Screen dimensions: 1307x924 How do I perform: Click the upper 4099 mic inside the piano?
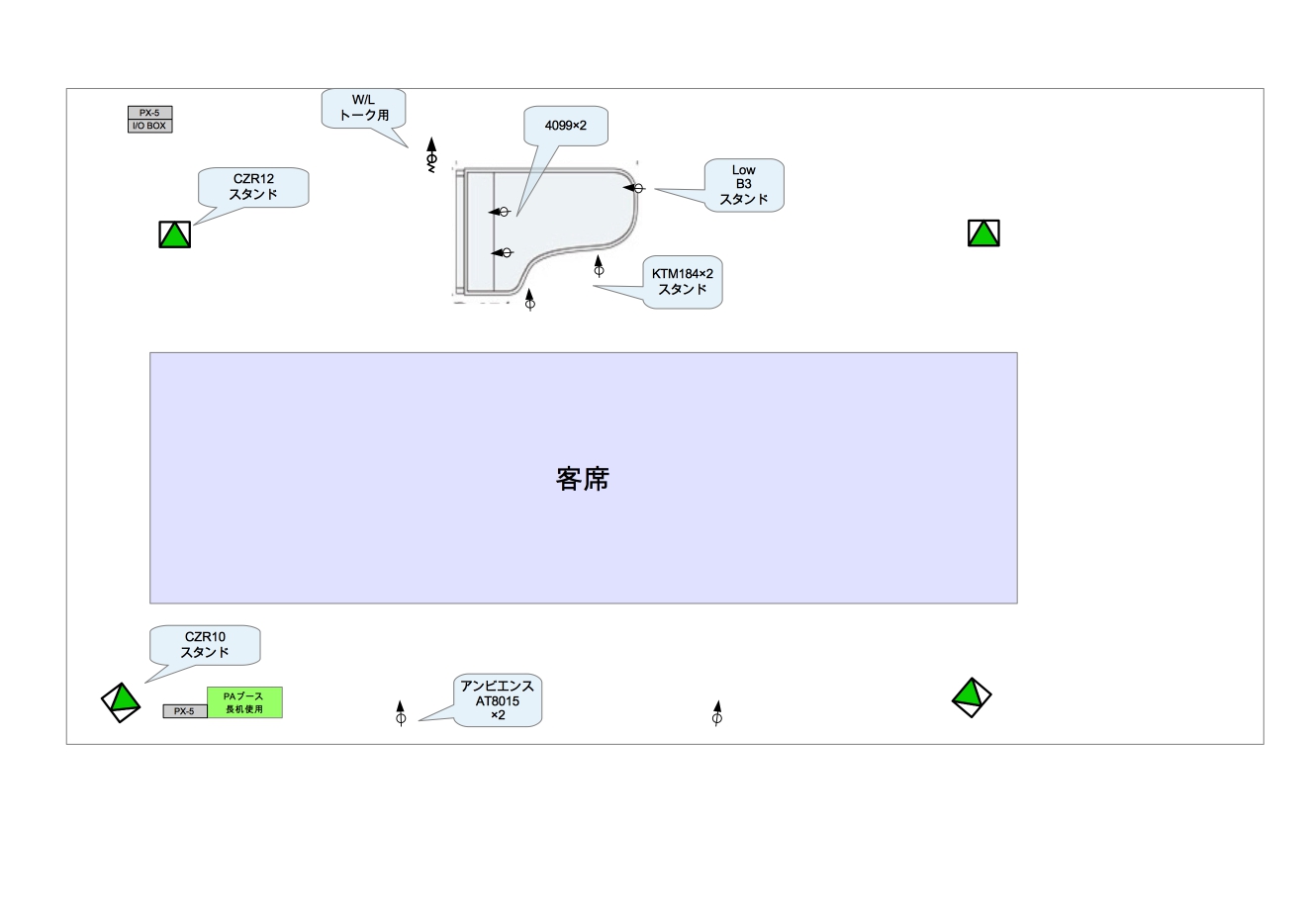tap(500, 212)
